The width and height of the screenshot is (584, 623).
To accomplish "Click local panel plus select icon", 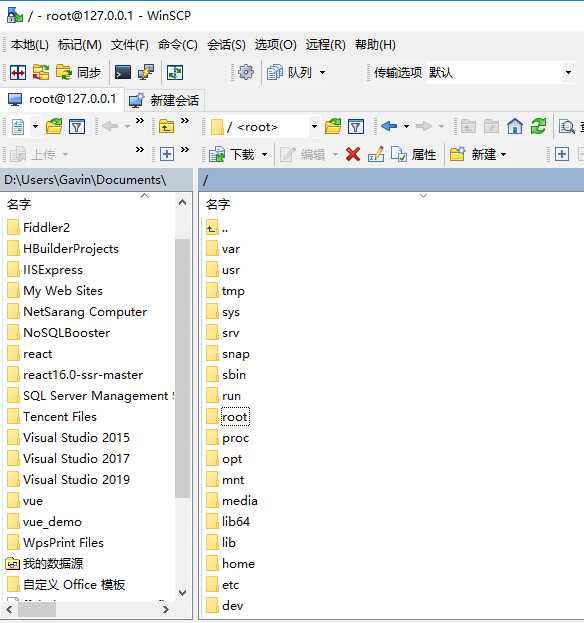I will pos(167,154).
